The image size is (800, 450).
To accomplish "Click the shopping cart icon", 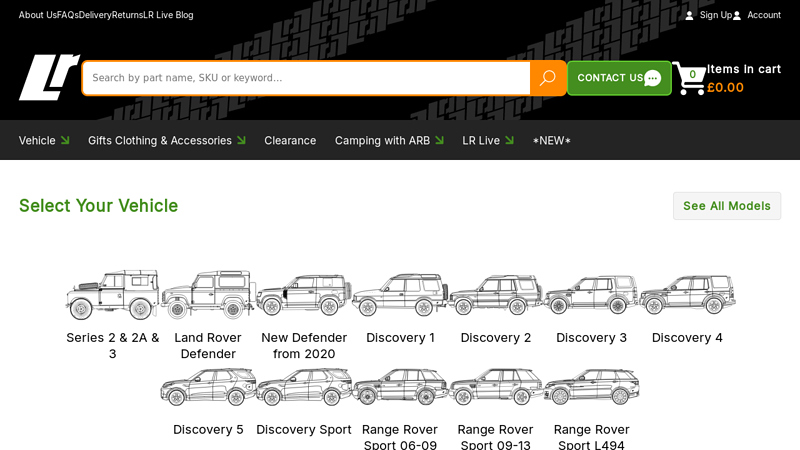I will pos(689,78).
